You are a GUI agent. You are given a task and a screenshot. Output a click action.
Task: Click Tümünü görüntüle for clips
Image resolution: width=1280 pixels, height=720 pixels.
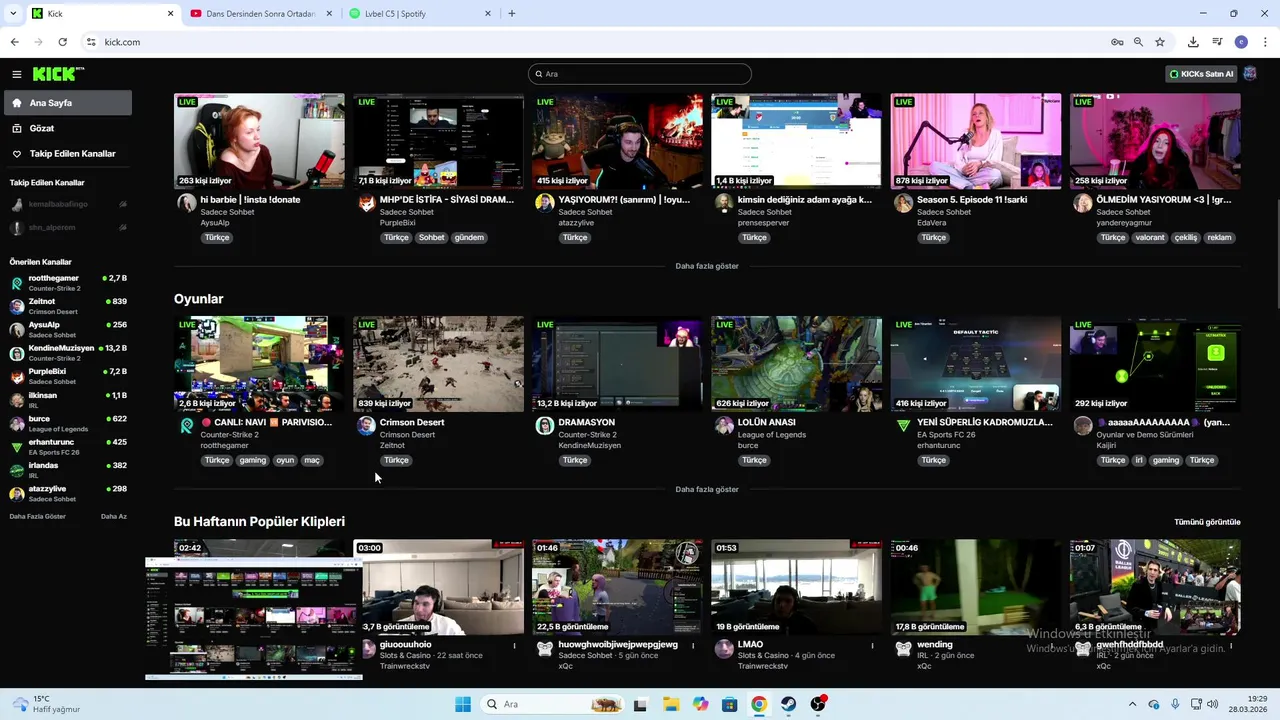pos(1207,522)
